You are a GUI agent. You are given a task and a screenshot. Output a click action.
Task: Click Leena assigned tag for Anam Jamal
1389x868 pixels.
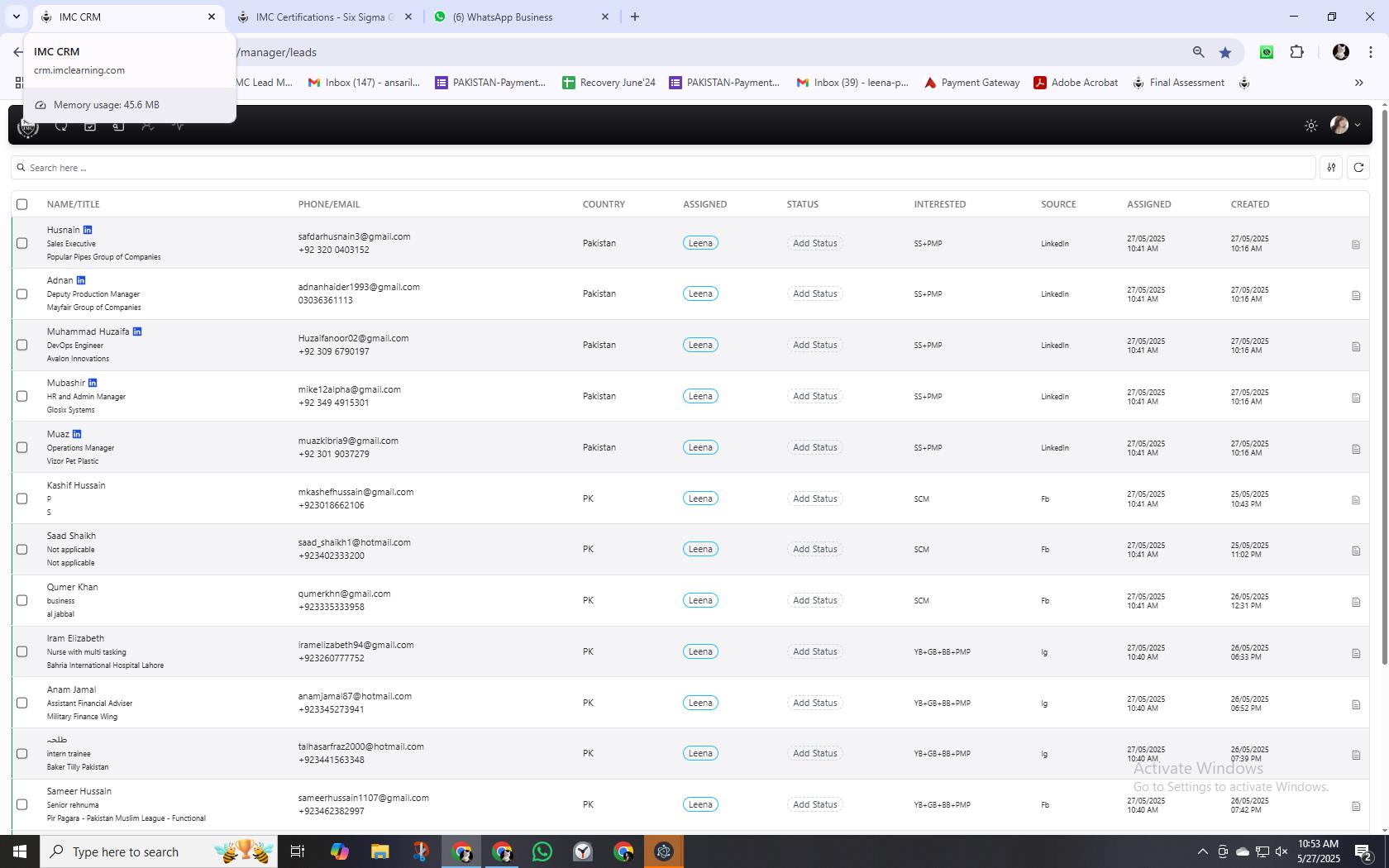700,703
